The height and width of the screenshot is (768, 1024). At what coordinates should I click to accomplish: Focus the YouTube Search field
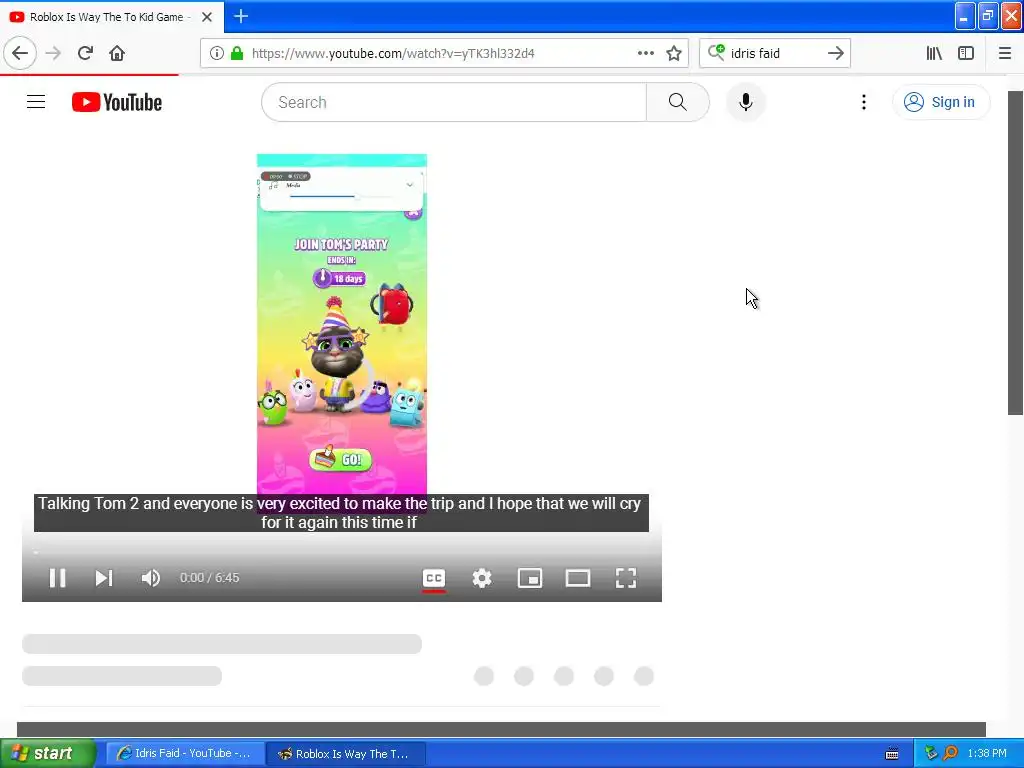[x=454, y=102]
